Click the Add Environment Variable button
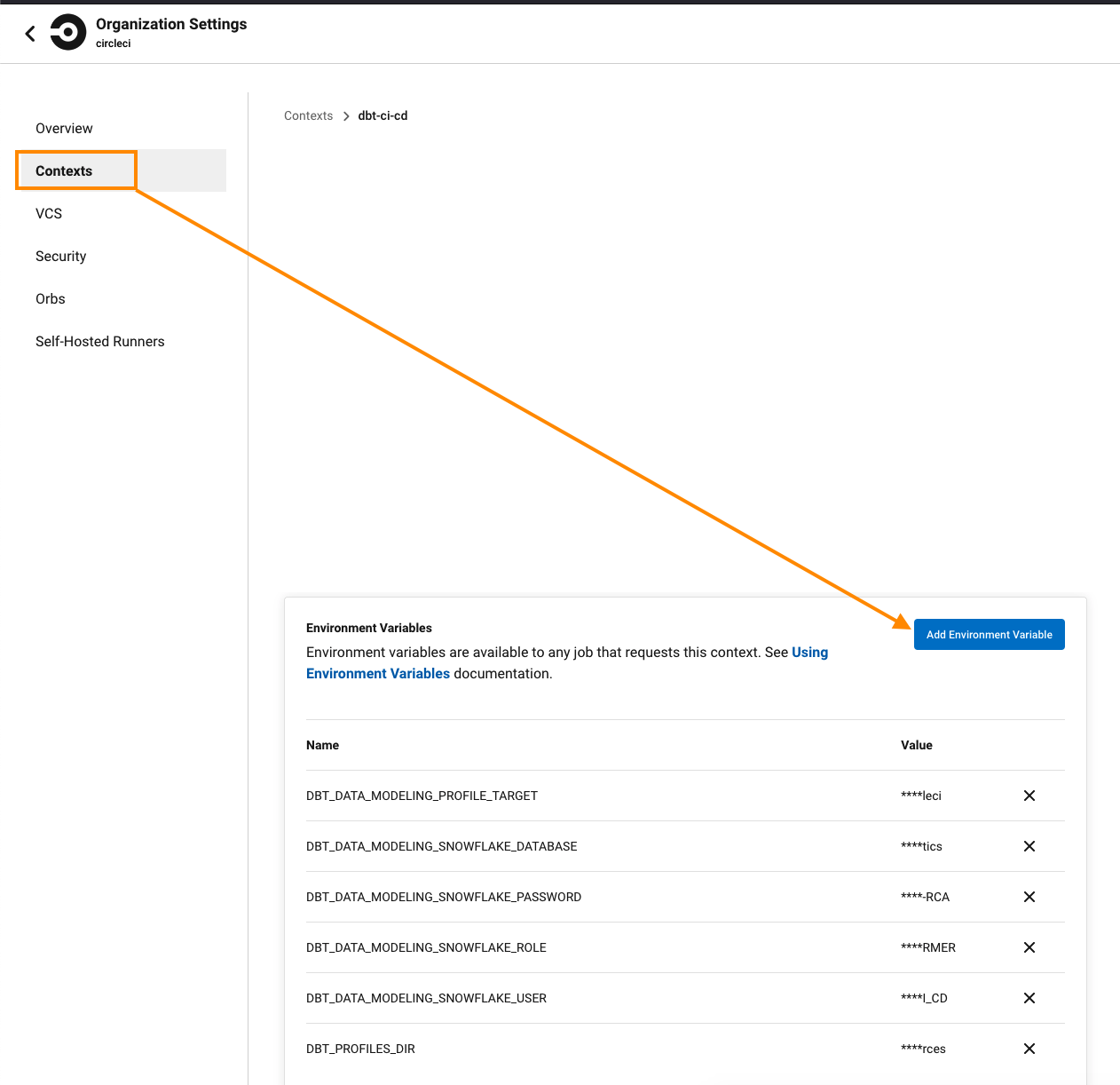This screenshot has height=1085, width=1120. tap(989, 634)
